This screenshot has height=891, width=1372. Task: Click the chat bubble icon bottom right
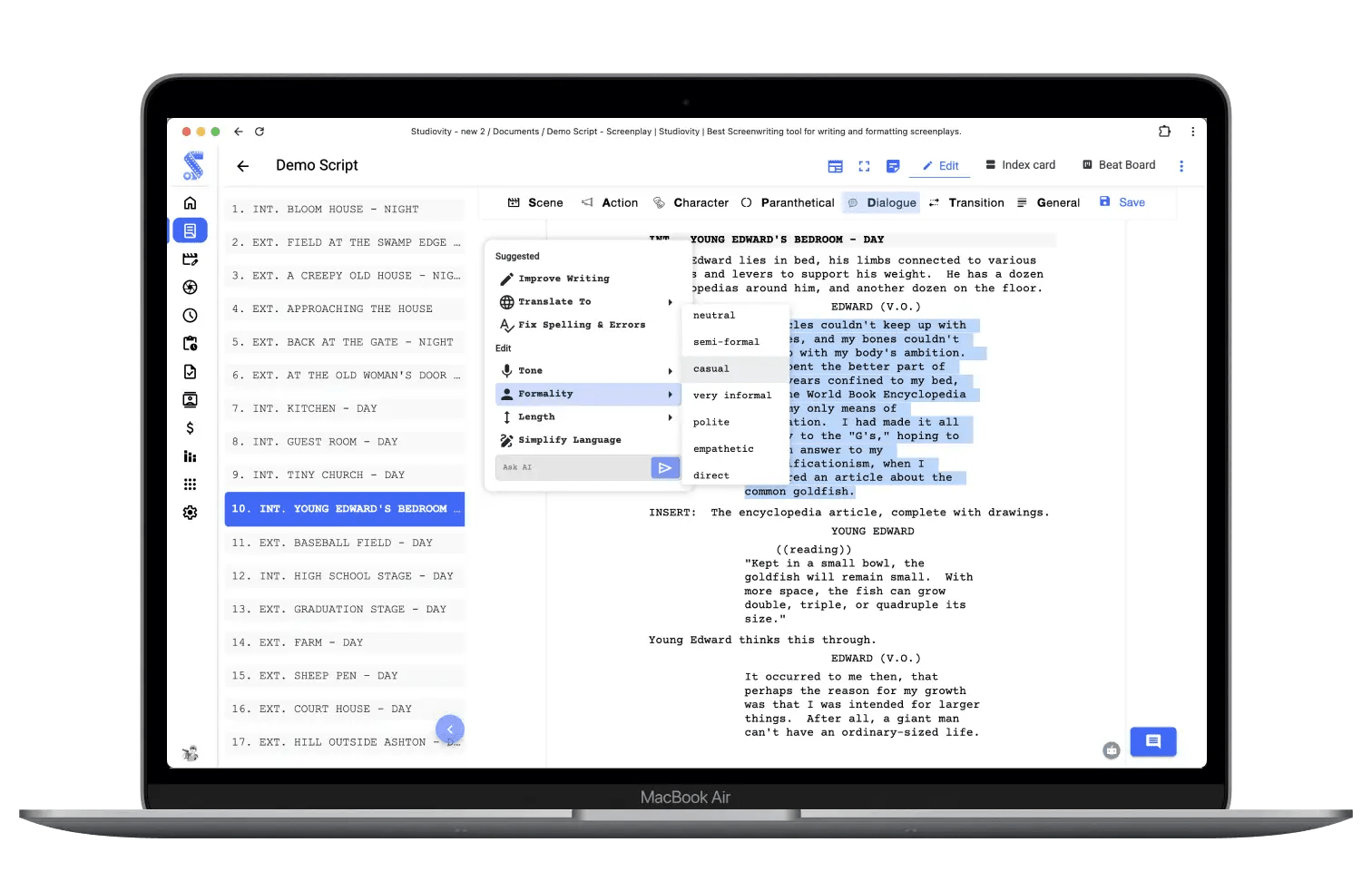(x=1152, y=741)
